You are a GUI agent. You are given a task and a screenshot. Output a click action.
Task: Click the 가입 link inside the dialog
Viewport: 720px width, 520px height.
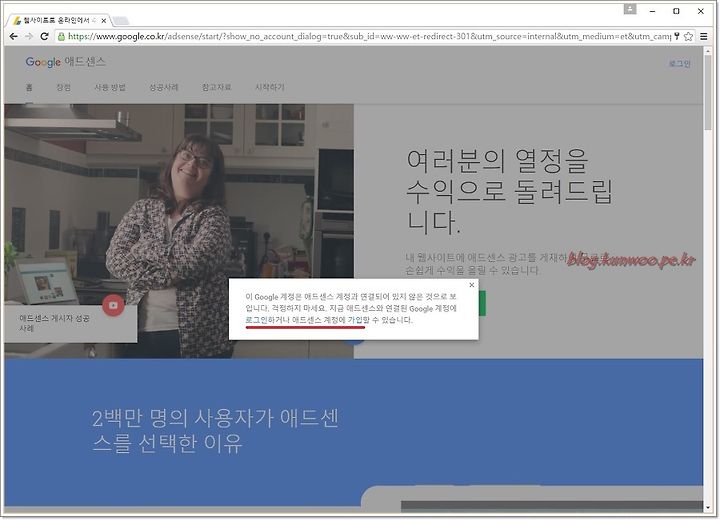click(x=355, y=320)
